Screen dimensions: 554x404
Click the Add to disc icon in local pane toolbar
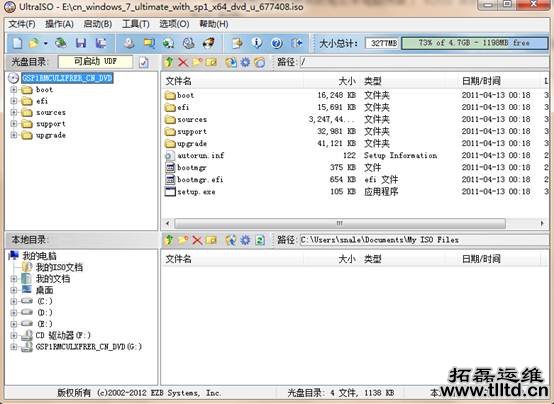(x=231, y=240)
